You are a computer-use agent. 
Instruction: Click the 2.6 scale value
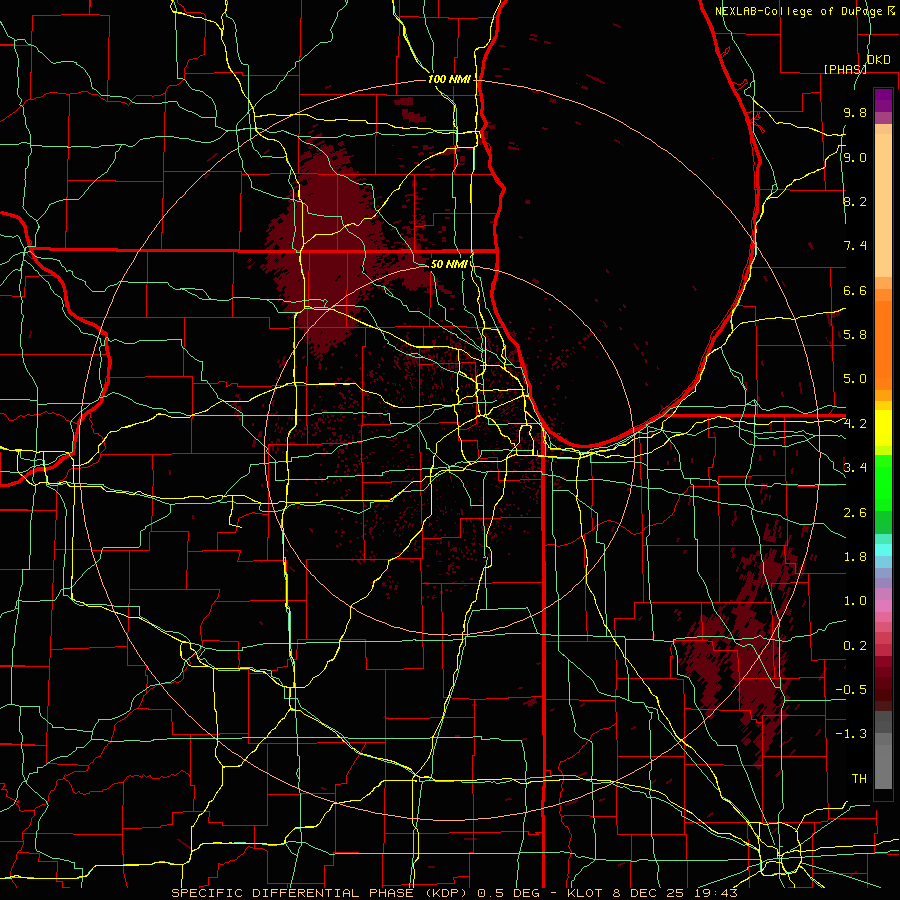[855, 513]
